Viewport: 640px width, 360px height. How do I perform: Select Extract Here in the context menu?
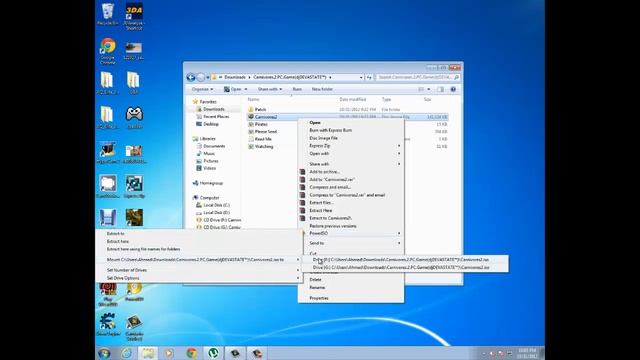pyautogui.click(x=320, y=211)
